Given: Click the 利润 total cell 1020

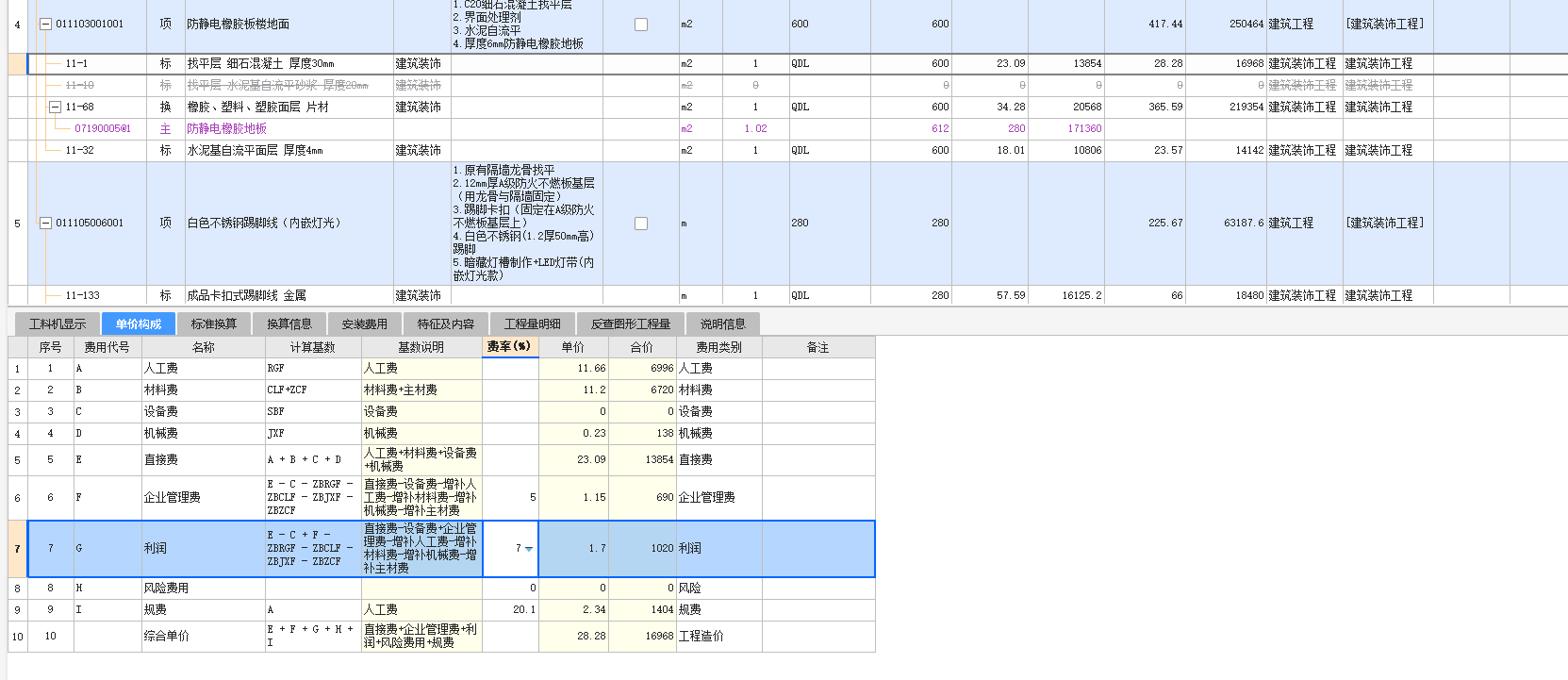Looking at the screenshot, I should 642,548.
